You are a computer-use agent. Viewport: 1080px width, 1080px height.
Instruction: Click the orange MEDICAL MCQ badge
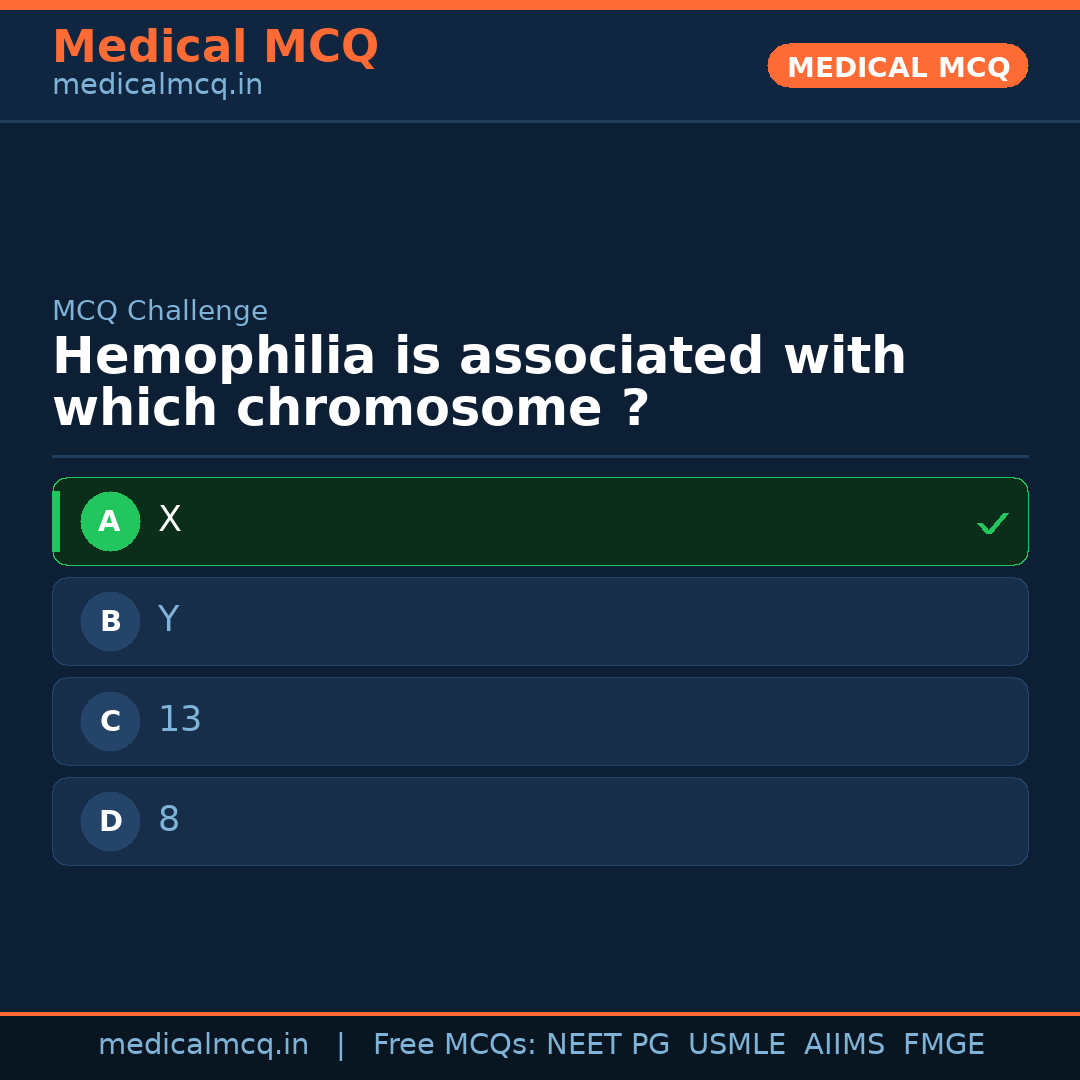click(x=897, y=66)
